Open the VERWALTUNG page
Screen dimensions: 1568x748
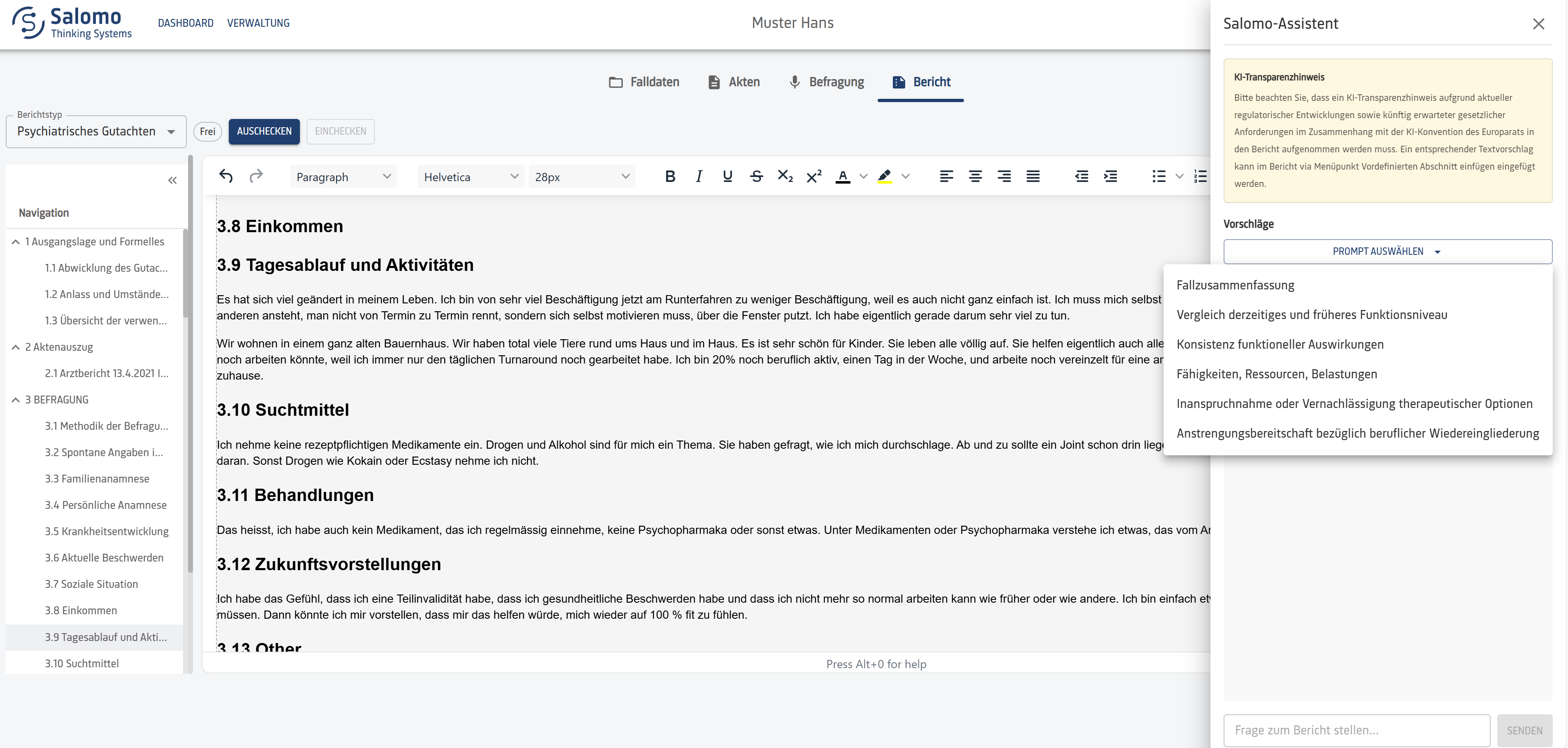[x=258, y=23]
